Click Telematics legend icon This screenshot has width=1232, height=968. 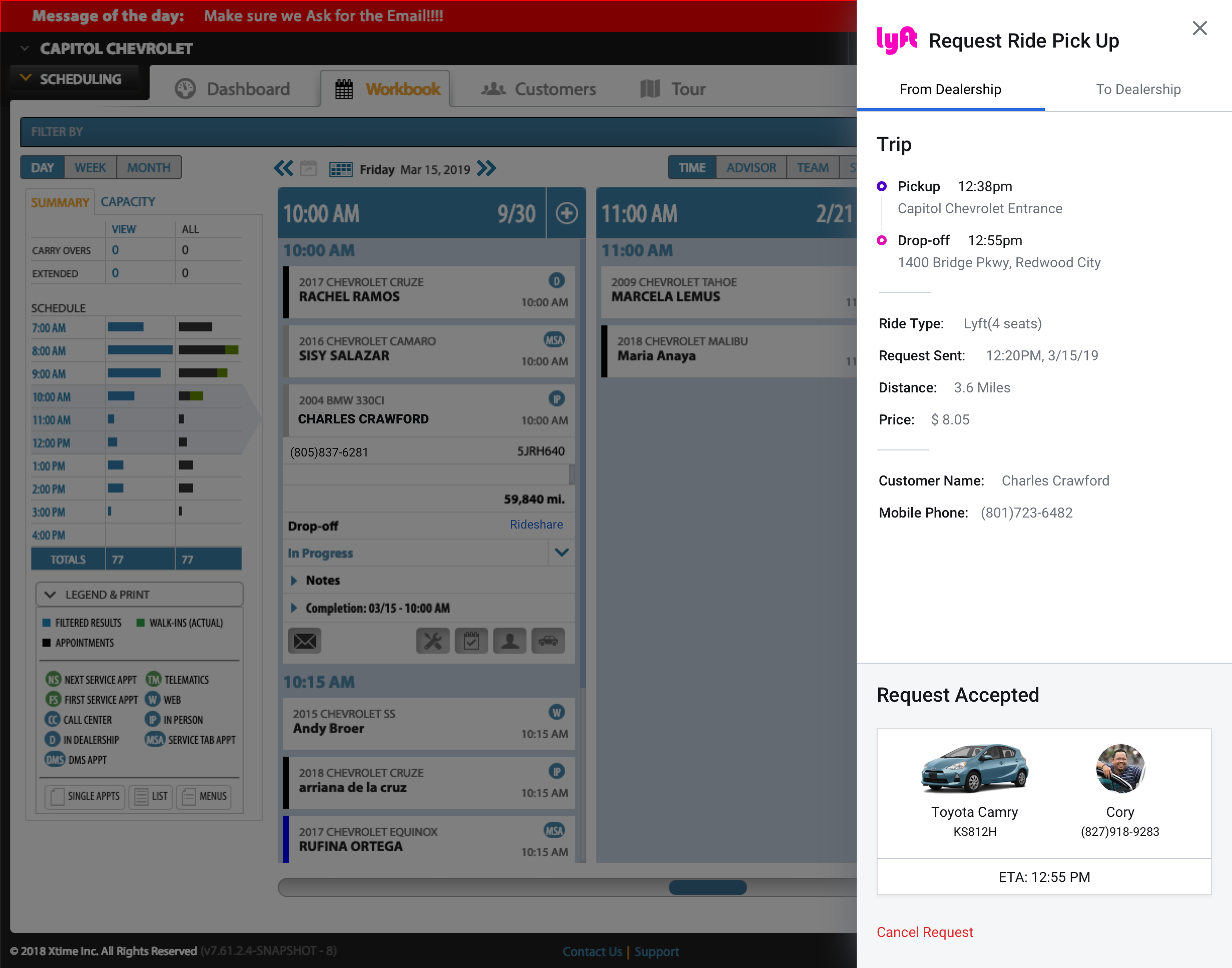153,679
